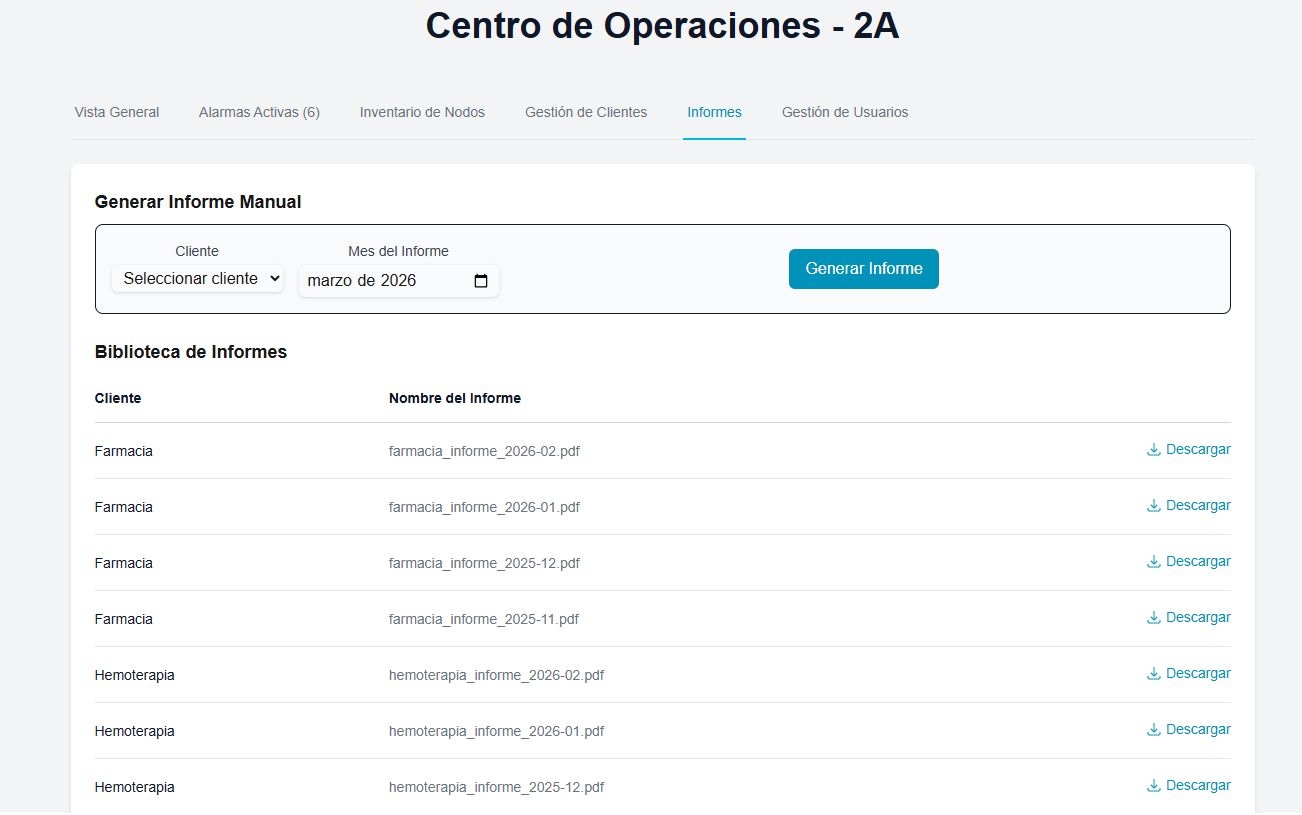Click file name hemoterapia_informe_2026-01.pdf
The height and width of the screenshot is (815, 1302).
pos(496,732)
